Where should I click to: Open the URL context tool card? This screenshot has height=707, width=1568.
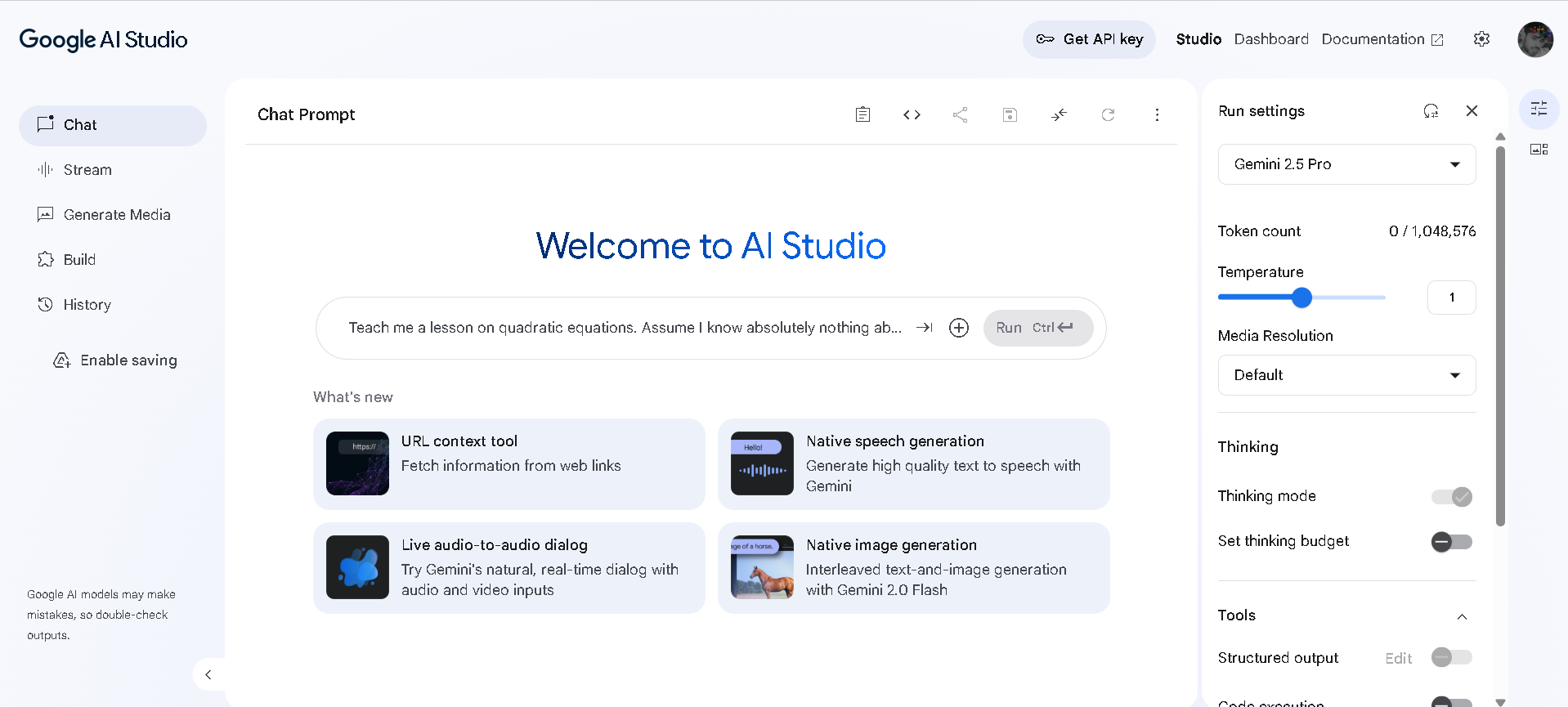point(508,463)
